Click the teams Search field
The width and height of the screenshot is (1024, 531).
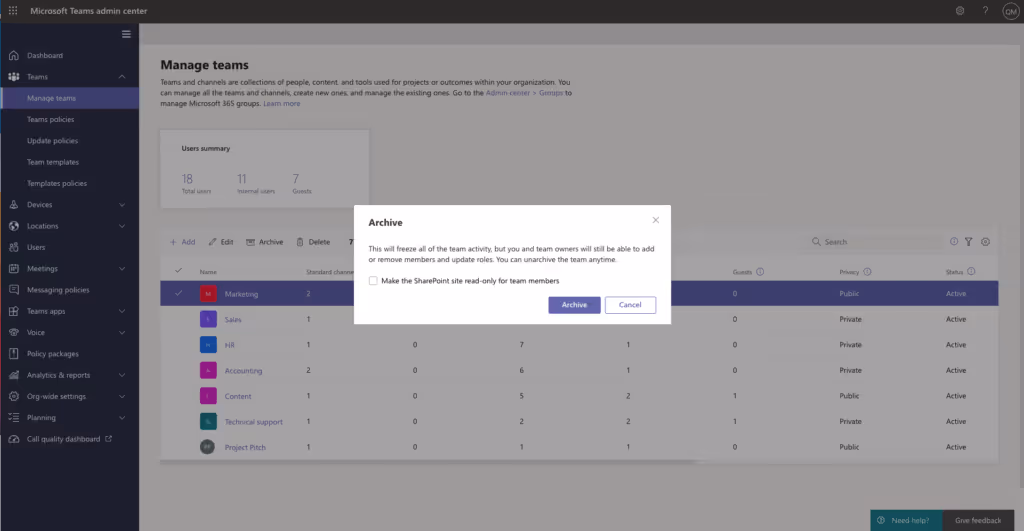click(x=875, y=242)
